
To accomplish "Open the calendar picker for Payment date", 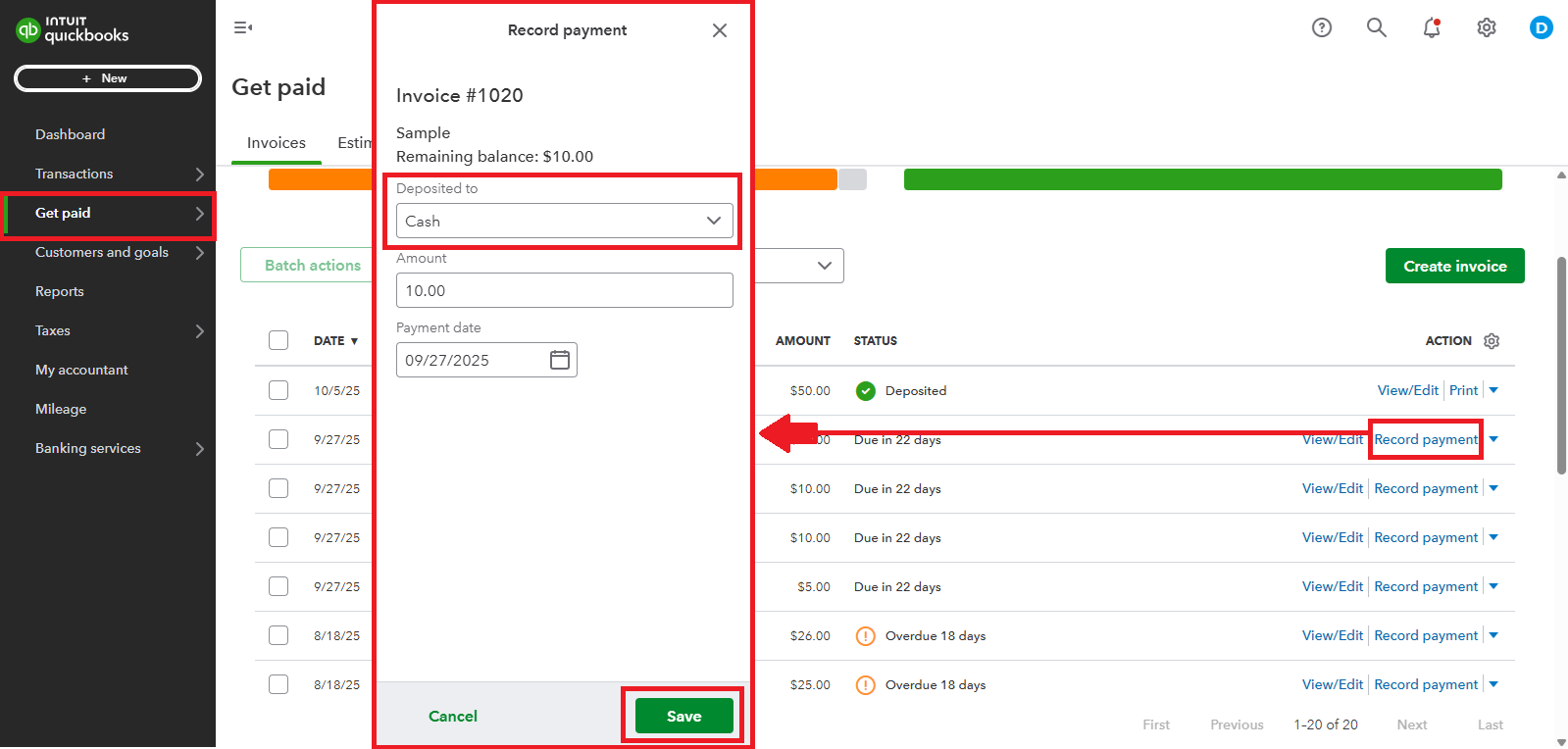I will click(x=560, y=360).
